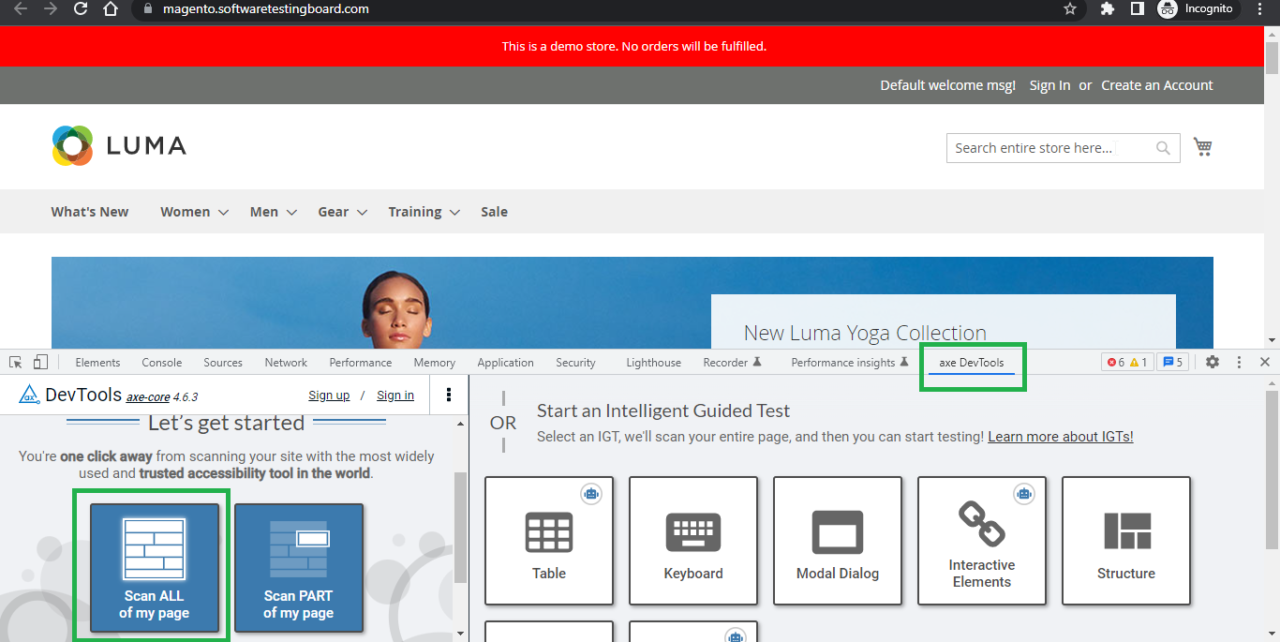The image size is (1280, 642).
Task: Activate the inspect element picker
Action: [x=16, y=362]
